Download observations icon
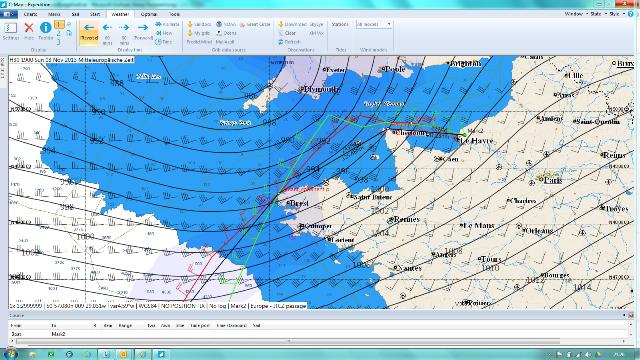This screenshot has width=640, height=360. (x=292, y=24)
